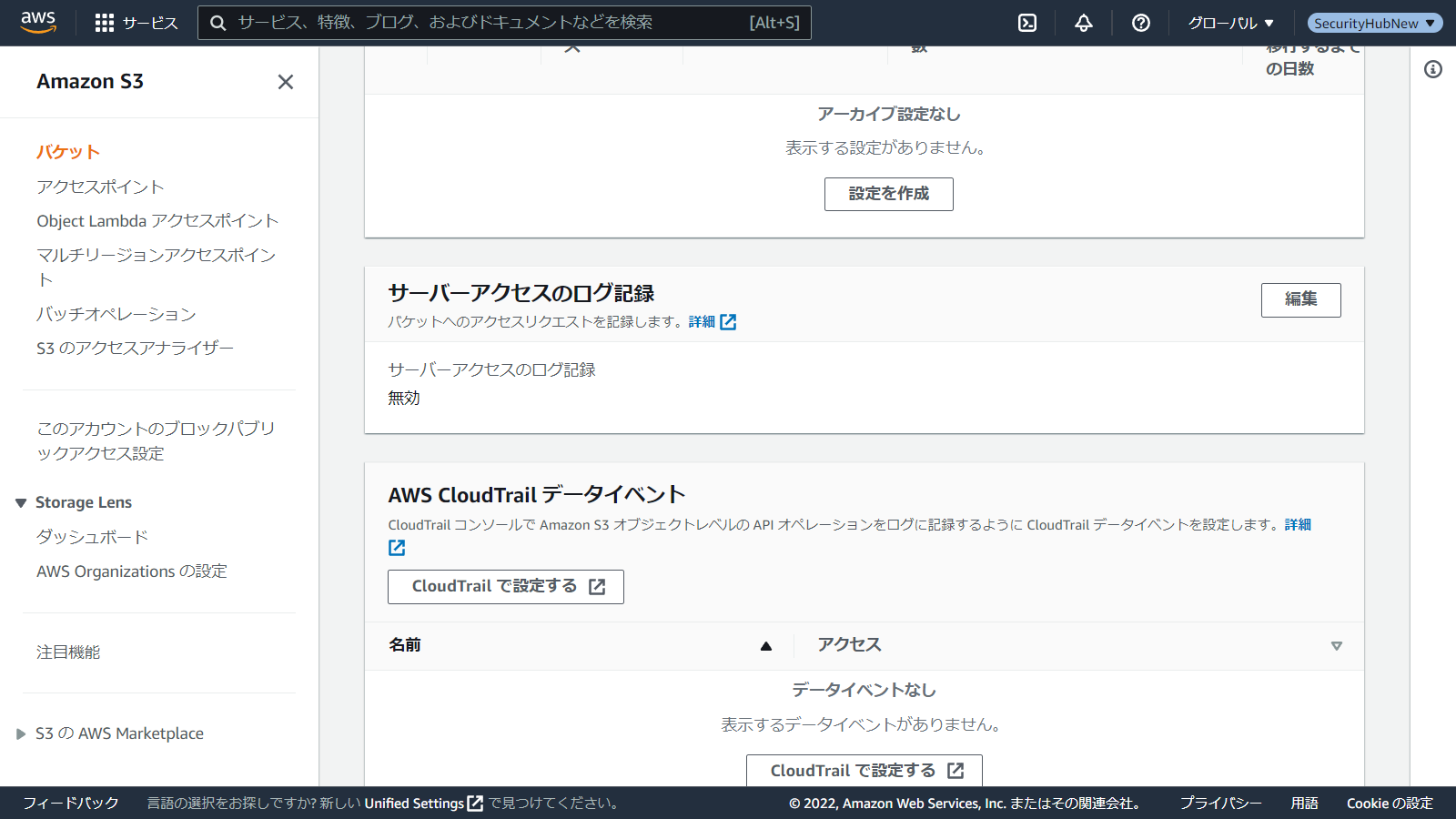Open the notifications bell icon
The width and height of the screenshot is (1456, 819).
pyautogui.click(x=1083, y=23)
